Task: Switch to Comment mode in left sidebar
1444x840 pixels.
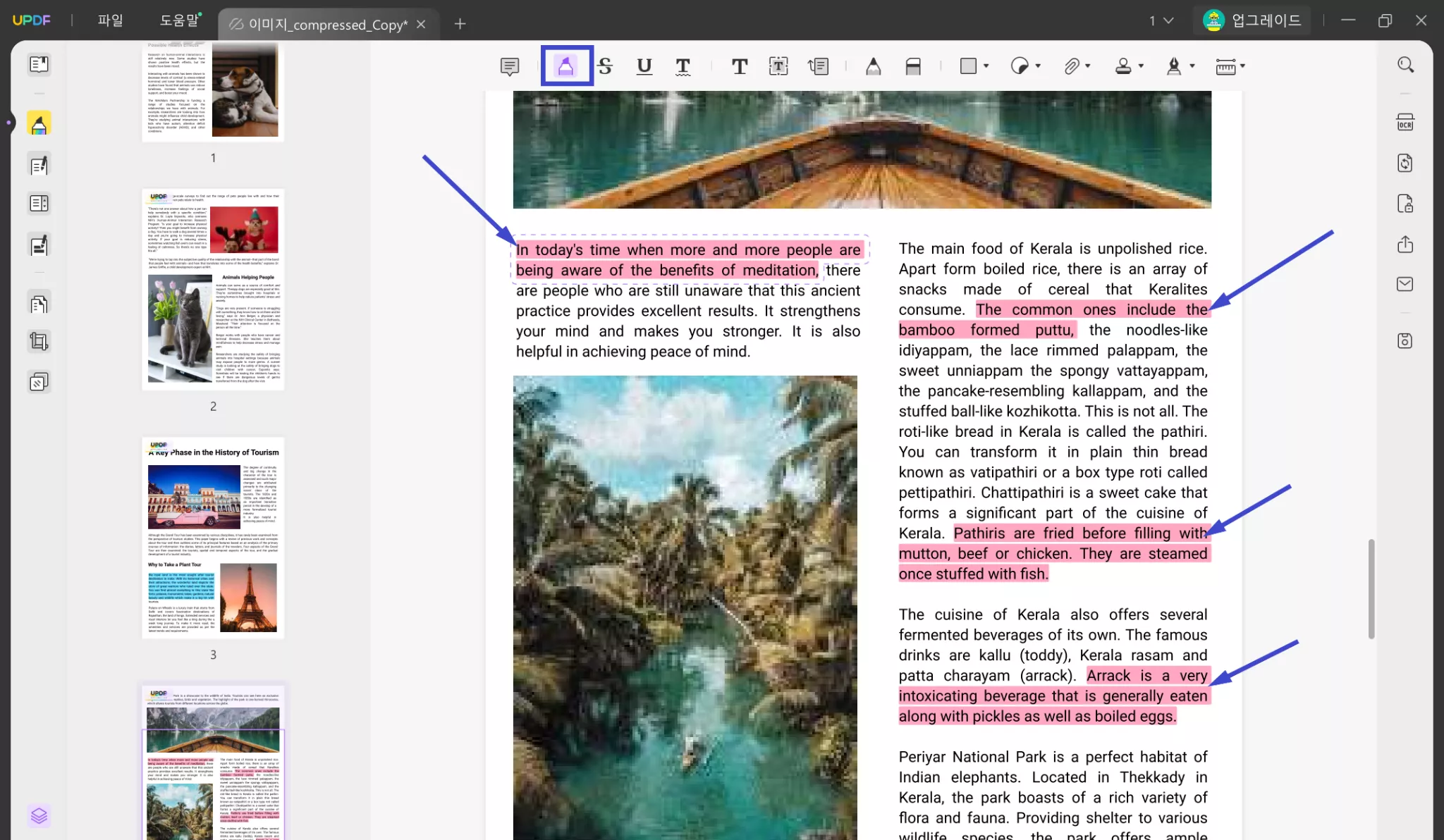Action: 39,123
